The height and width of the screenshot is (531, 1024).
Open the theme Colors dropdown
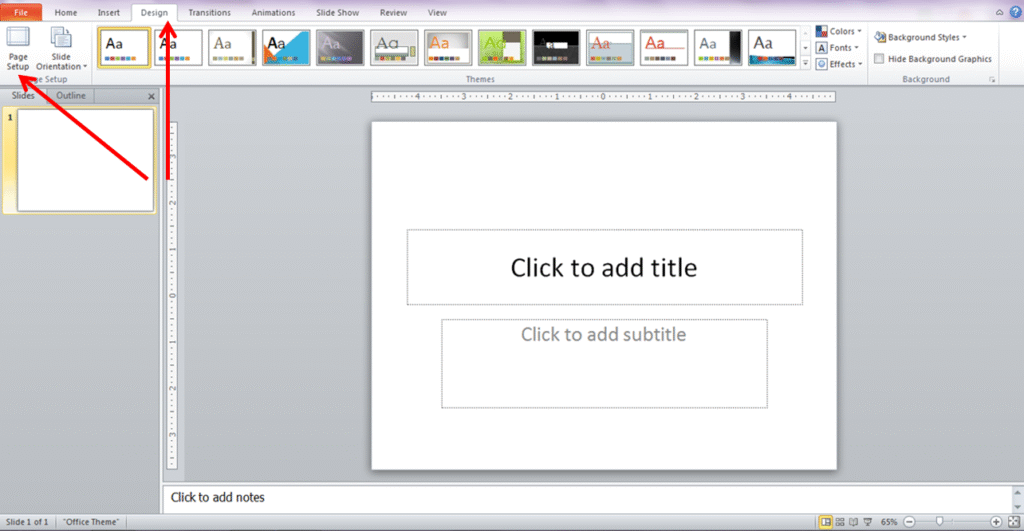click(x=838, y=31)
